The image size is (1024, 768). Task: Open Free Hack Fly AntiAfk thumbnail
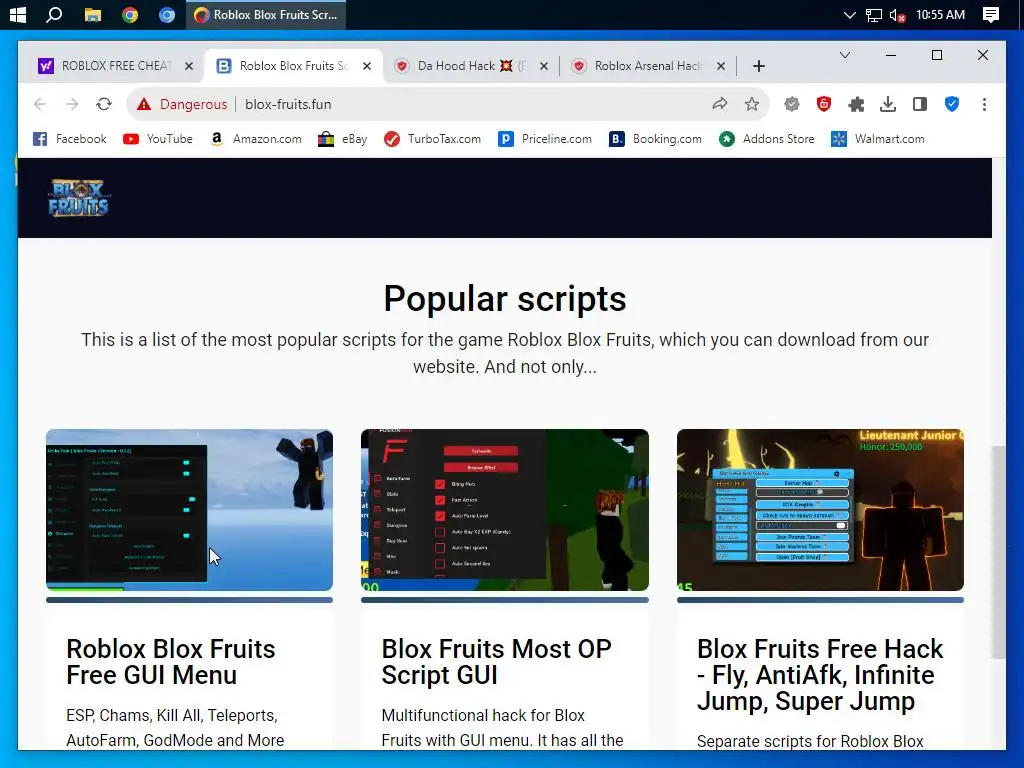pyautogui.click(x=820, y=510)
